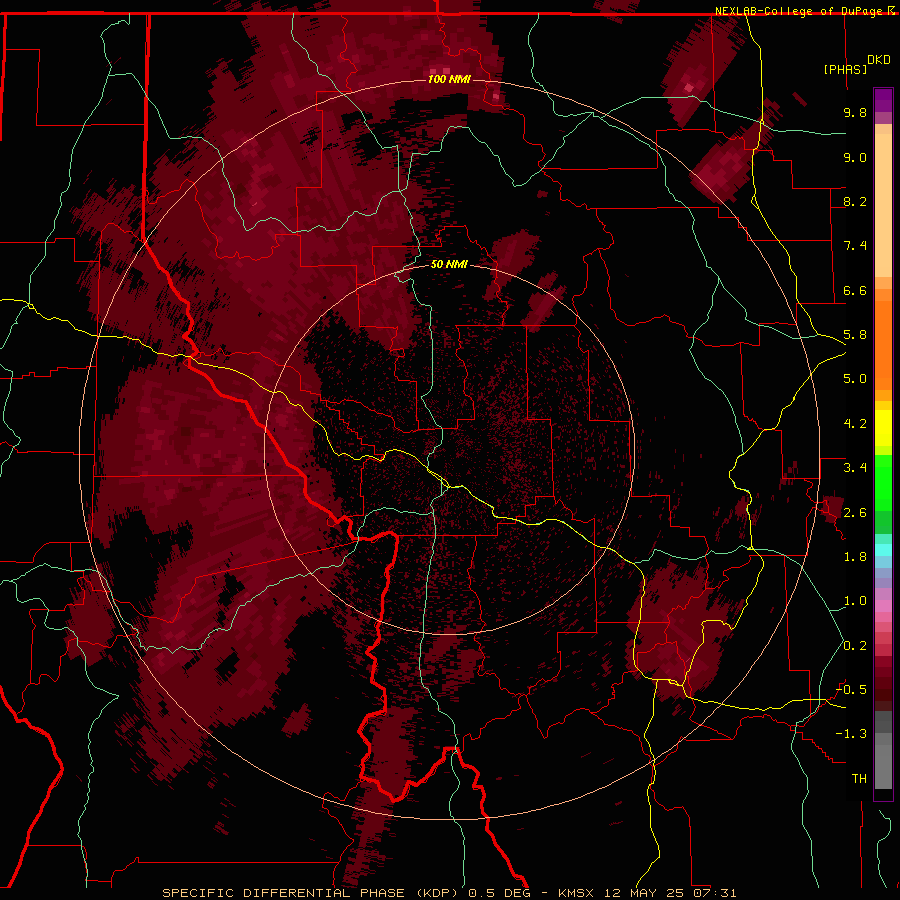
Task: Select the 9.8 value on the color scale
Action: pos(855,112)
